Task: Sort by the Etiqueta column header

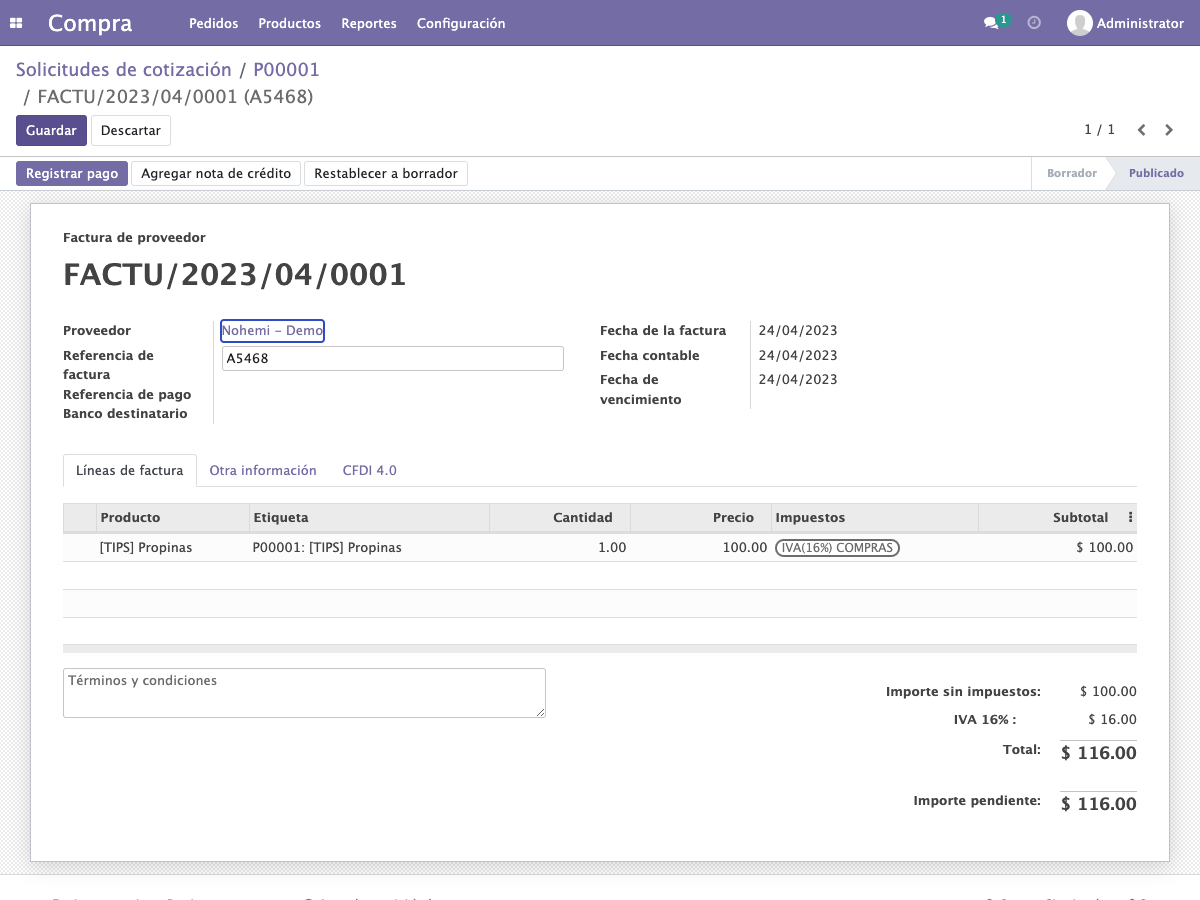Action: pos(369,518)
